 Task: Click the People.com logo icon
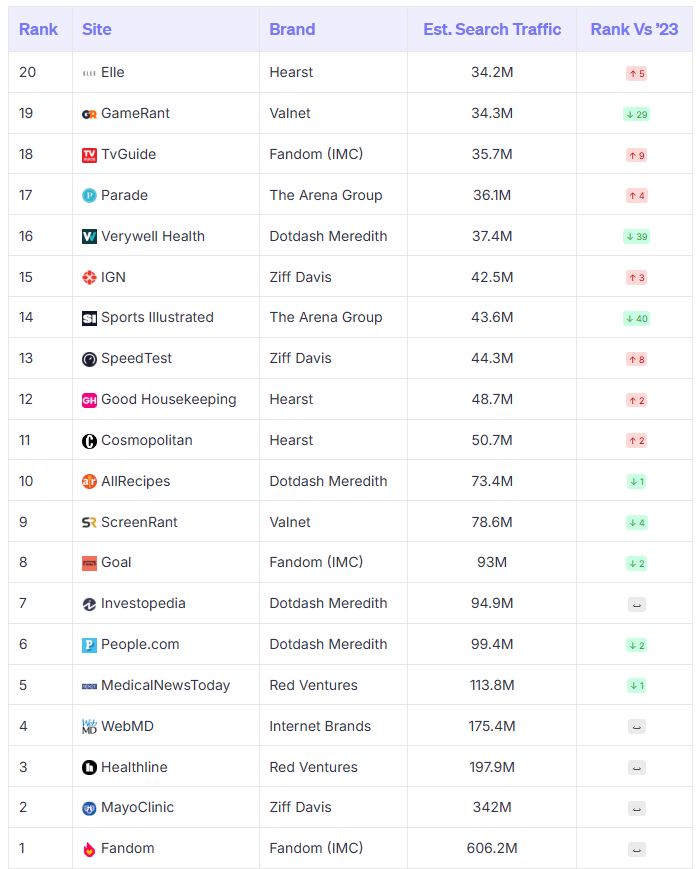(90, 645)
